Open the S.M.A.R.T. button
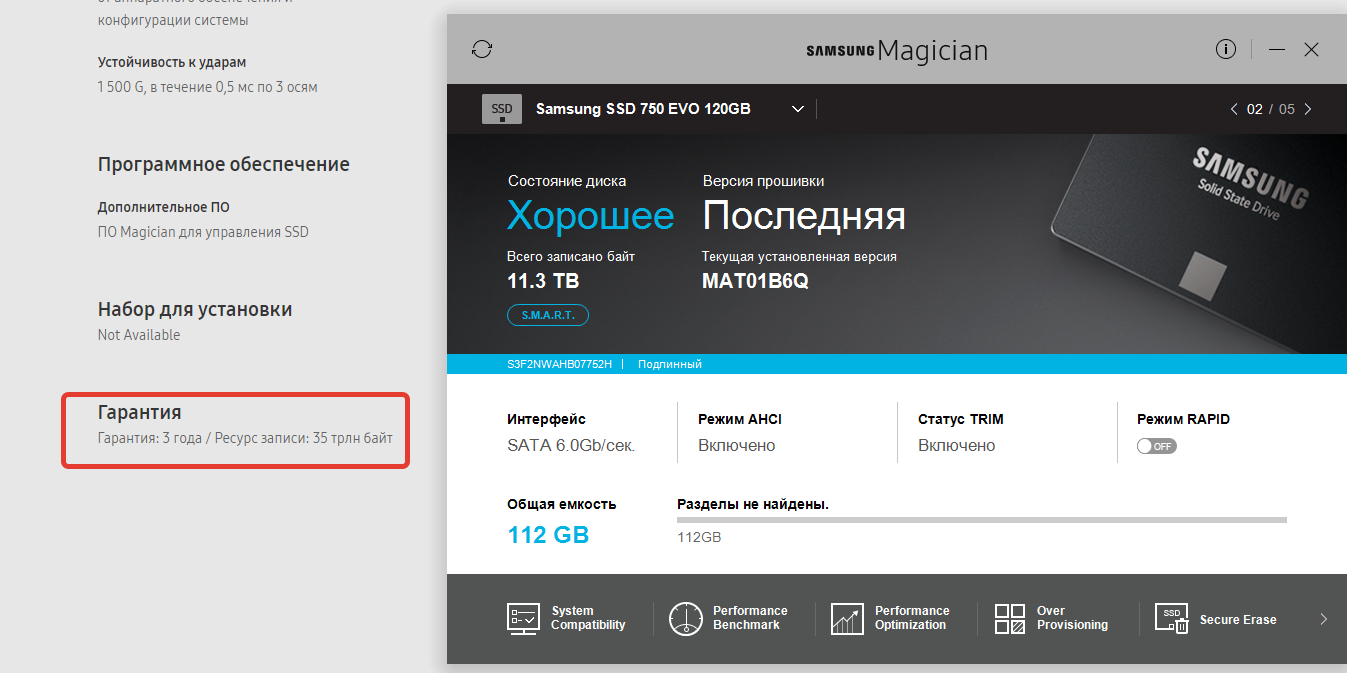This screenshot has width=1347, height=673. (548, 315)
